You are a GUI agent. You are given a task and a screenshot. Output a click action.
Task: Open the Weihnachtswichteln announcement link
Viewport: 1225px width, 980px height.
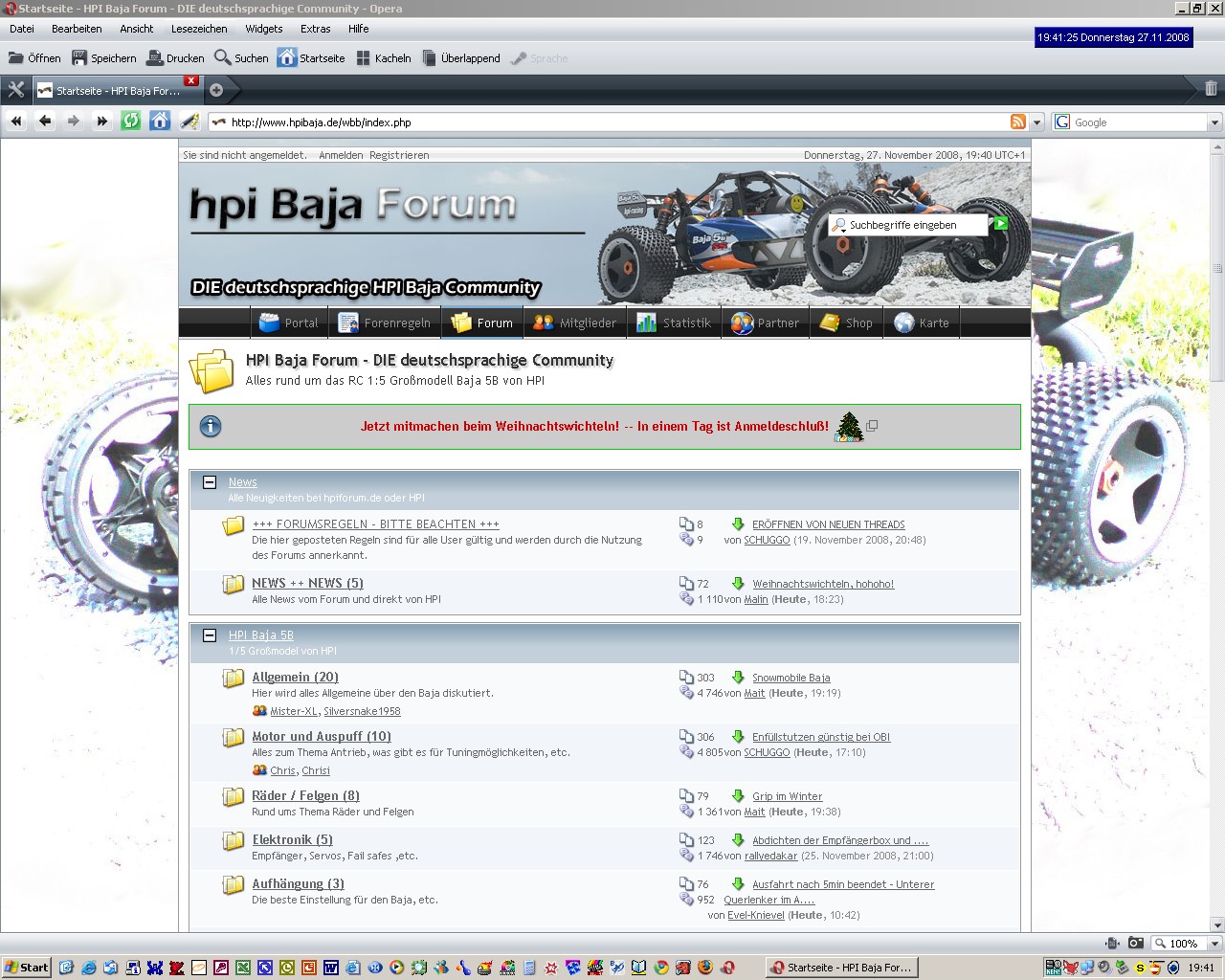594,427
